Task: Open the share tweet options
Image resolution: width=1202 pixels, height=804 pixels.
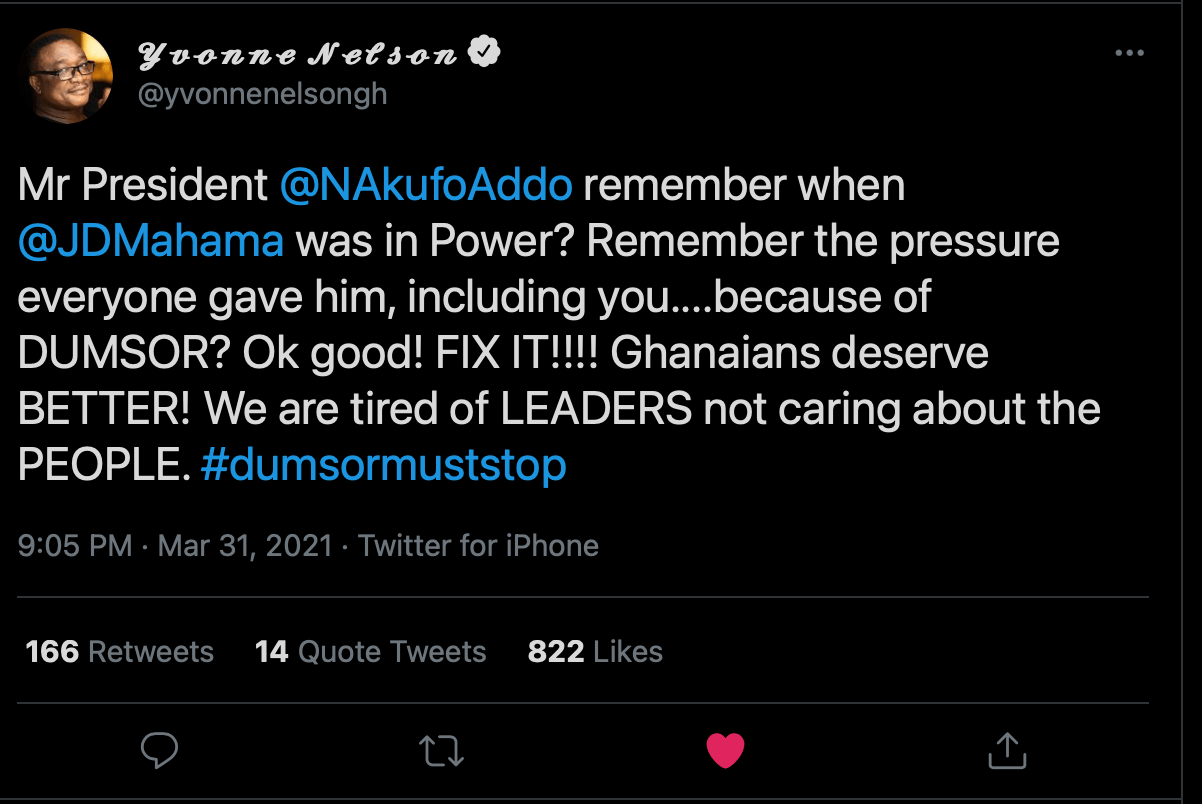Action: 1007,750
